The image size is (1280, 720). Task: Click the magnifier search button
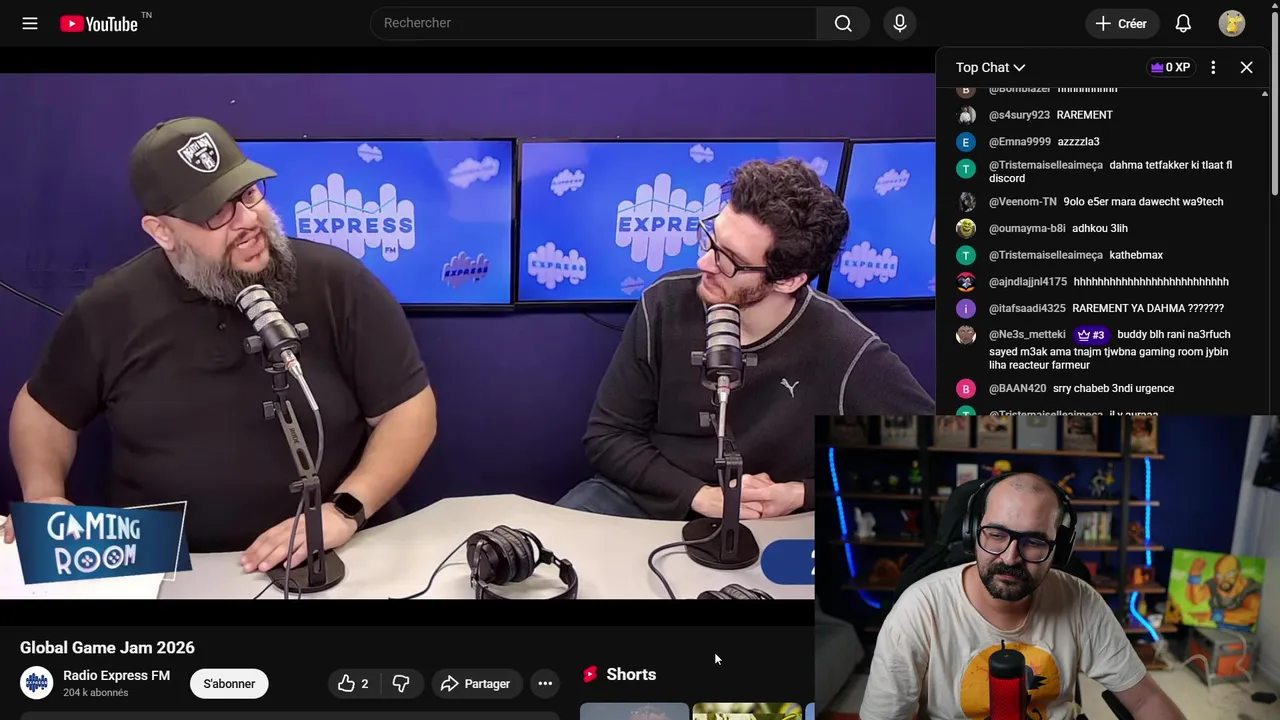pyautogui.click(x=843, y=23)
